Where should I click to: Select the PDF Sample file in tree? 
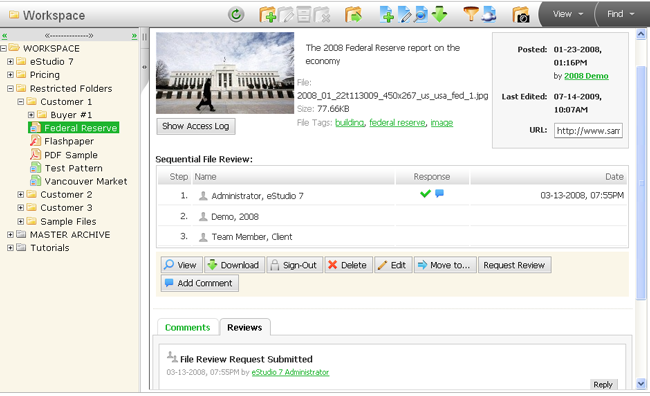pyautogui.click(x=71, y=155)
